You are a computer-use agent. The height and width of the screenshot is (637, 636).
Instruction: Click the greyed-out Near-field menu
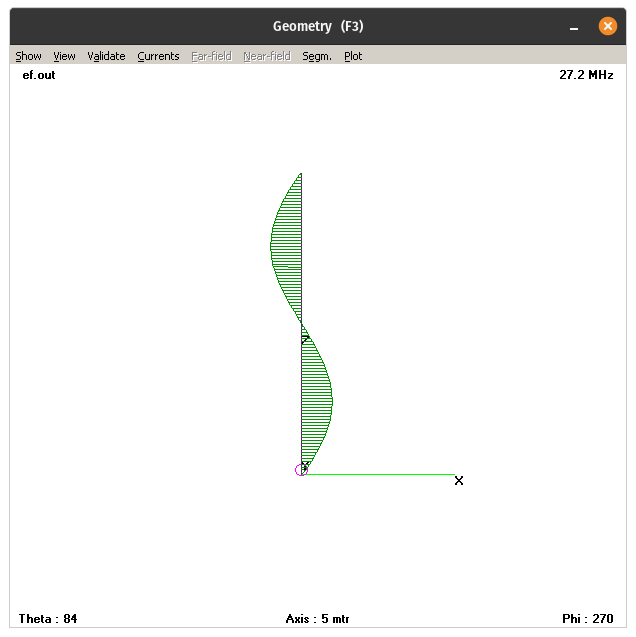tap(266, 56)
